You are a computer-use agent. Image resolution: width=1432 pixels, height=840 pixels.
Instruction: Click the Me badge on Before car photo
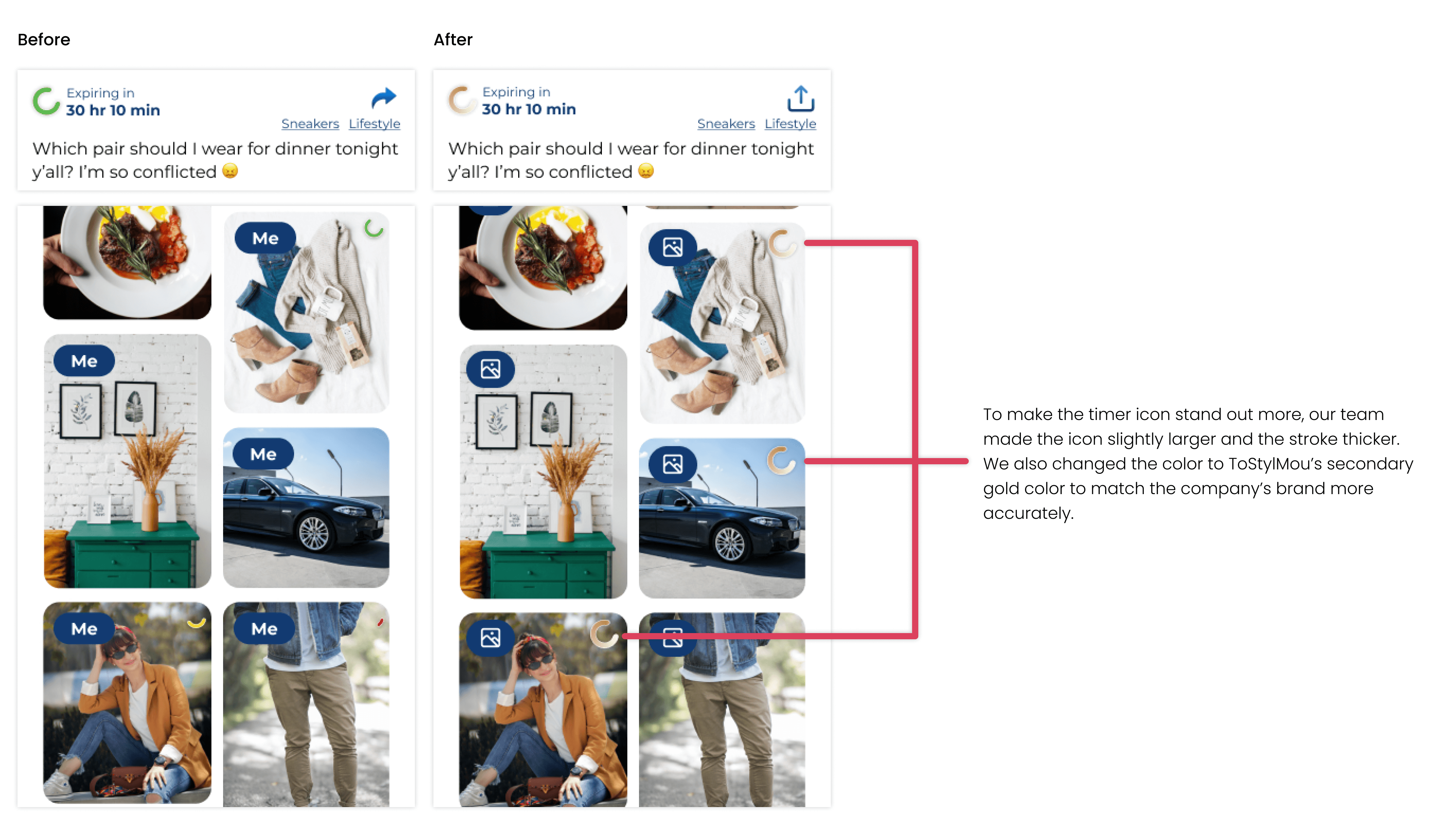pyautogui.click(x=263, y=454)
